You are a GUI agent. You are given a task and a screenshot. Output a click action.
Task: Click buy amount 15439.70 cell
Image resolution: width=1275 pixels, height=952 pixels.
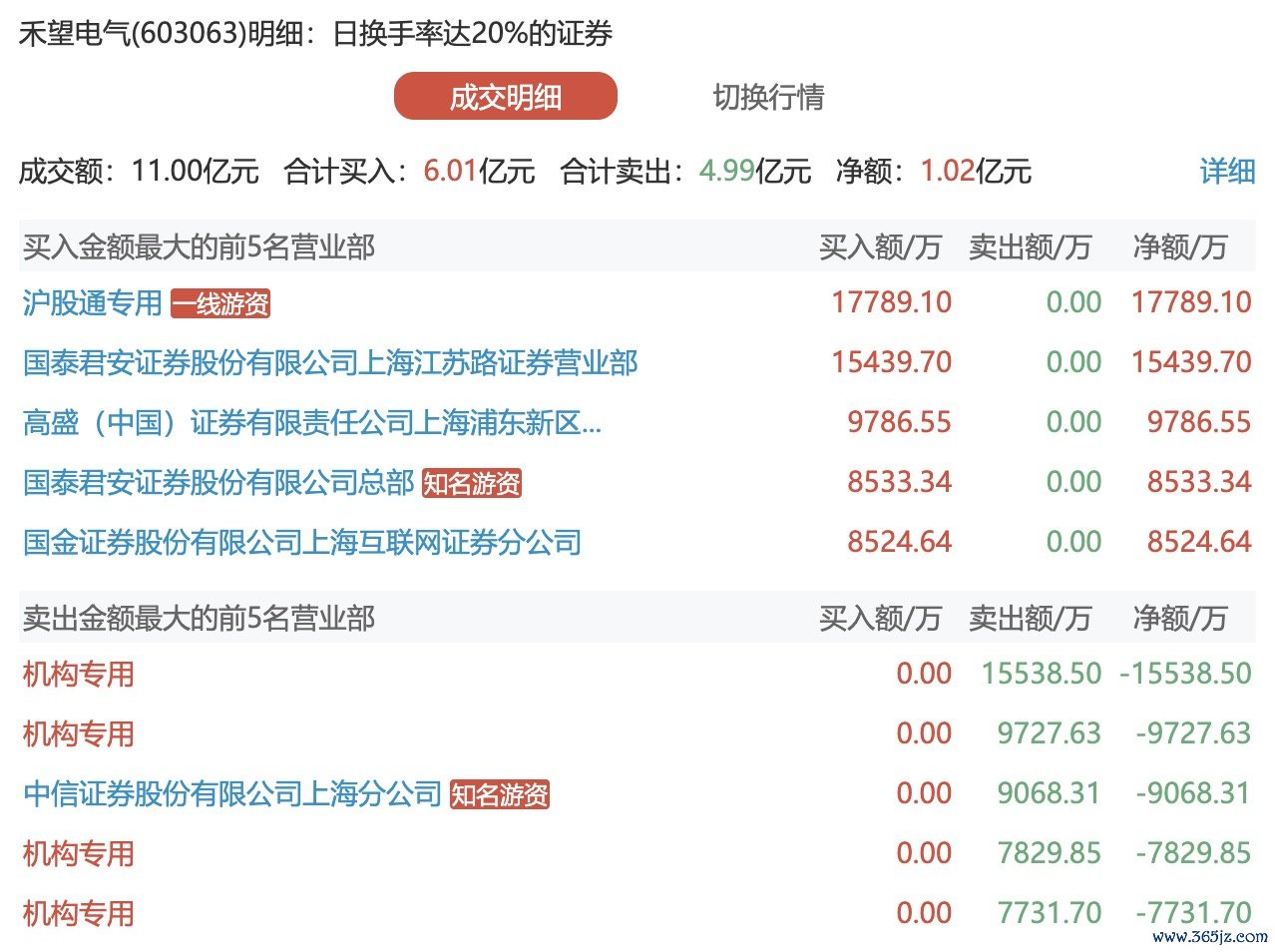coord(892,362)
